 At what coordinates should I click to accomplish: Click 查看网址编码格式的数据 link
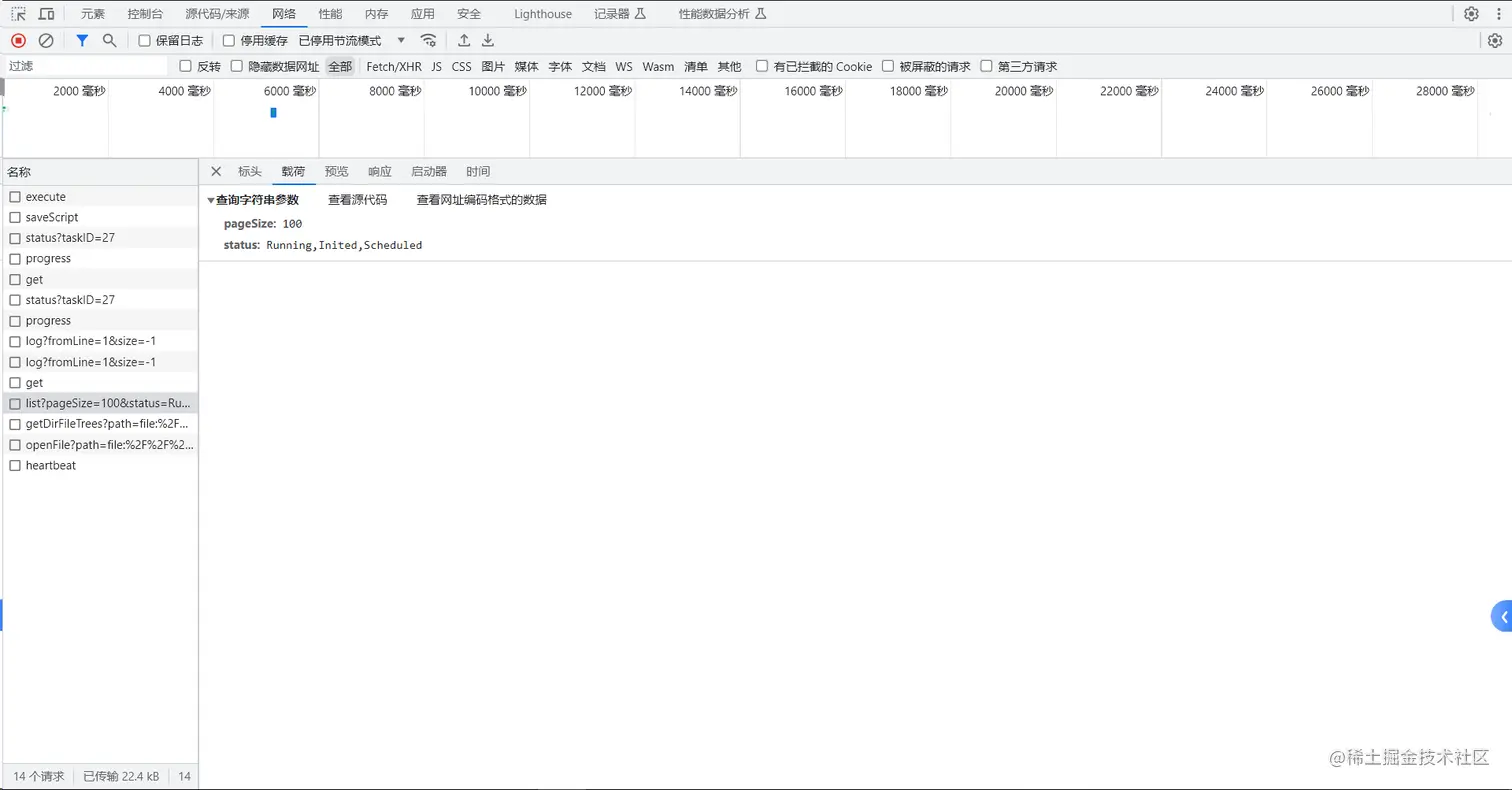pos(482,200)
